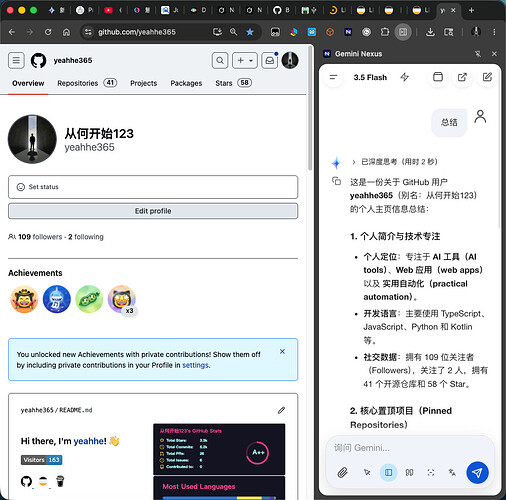Click the GitHub page vertical scrollbar
506x500 pixels.
click(x=310, y=108)
